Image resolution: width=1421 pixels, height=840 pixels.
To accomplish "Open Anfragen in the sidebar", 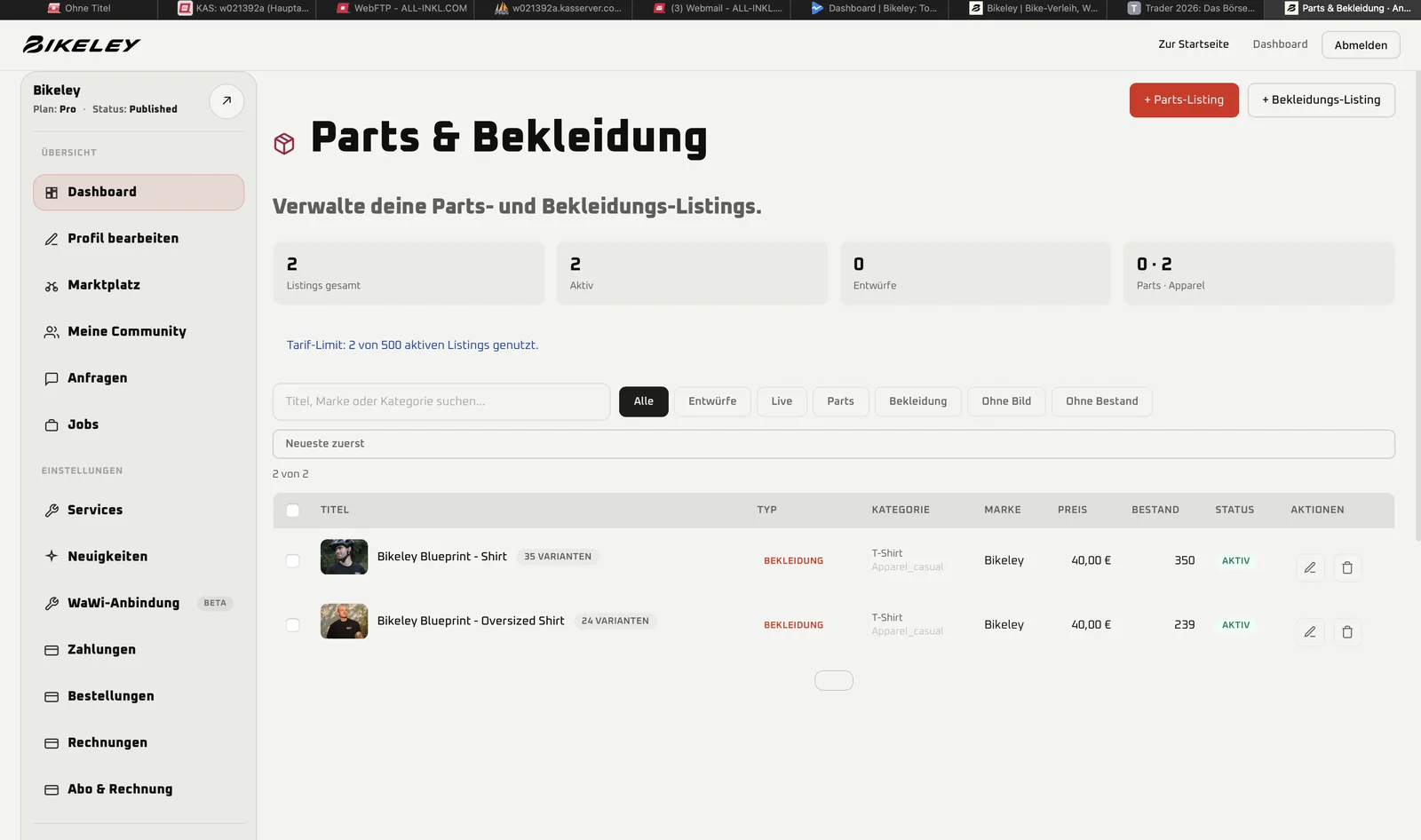I will [139, 378].
